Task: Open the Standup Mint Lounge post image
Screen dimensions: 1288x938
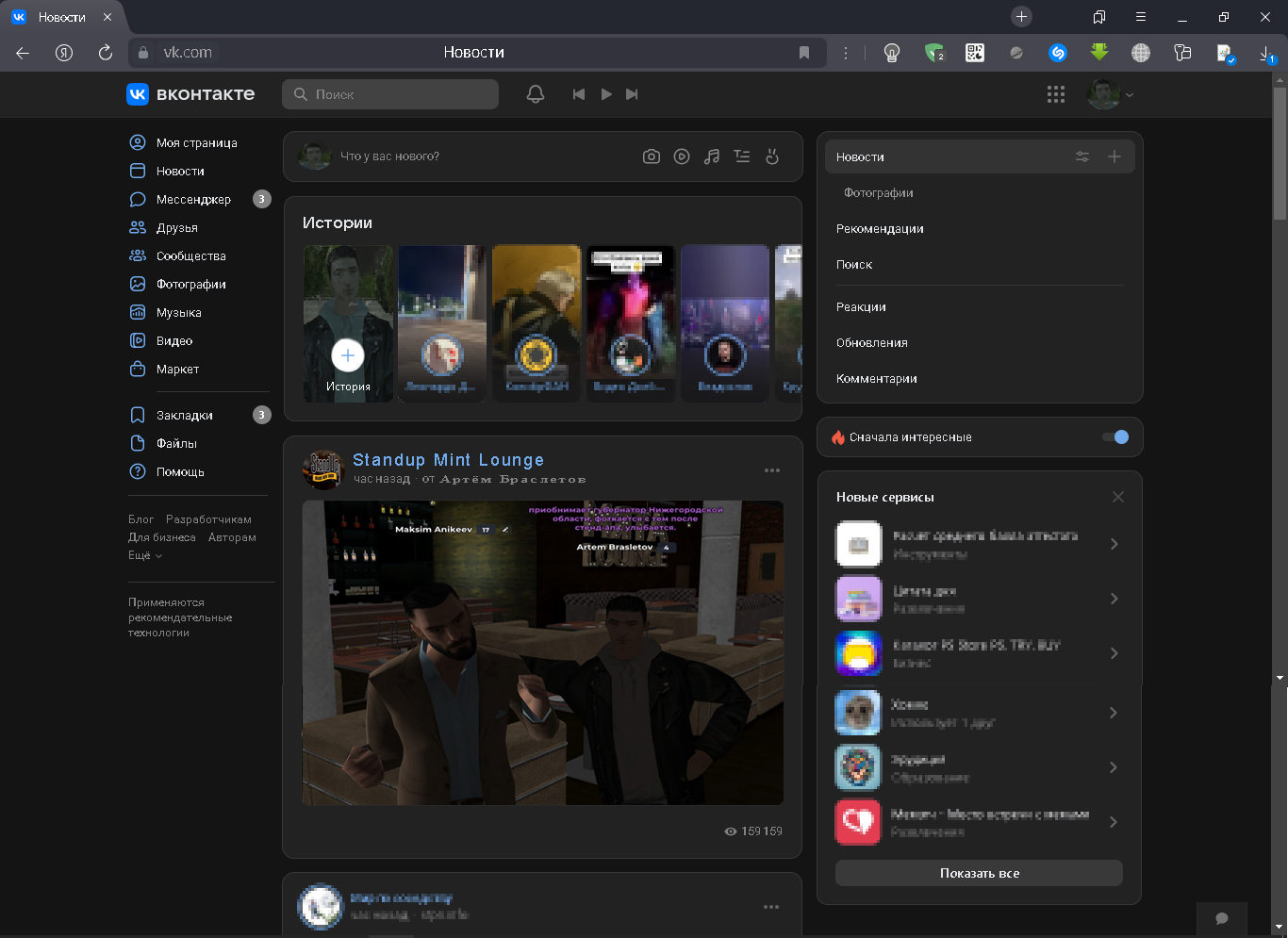Action: [x=542, y=652]
